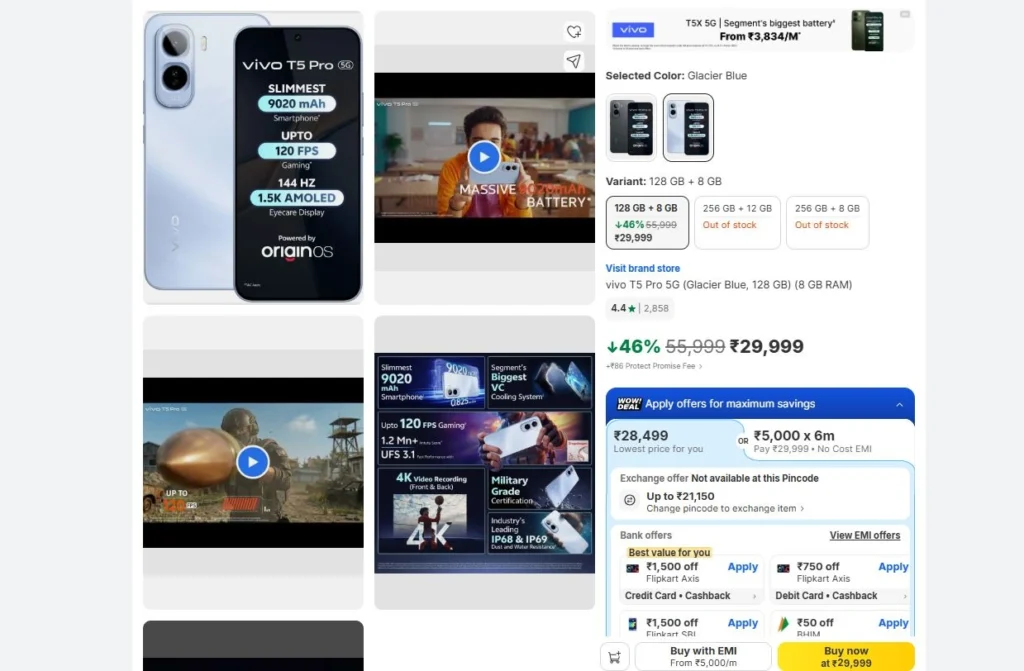The image size is (1024, 671).
Task: Play the gaming 120 FPS video
Action: [253, 462]
